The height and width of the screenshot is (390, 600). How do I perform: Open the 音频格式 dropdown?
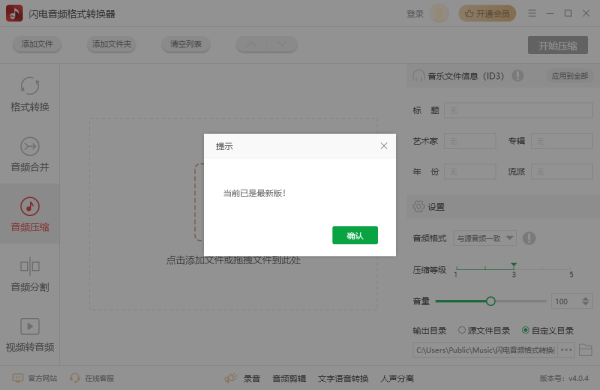[x=485, y=238]
